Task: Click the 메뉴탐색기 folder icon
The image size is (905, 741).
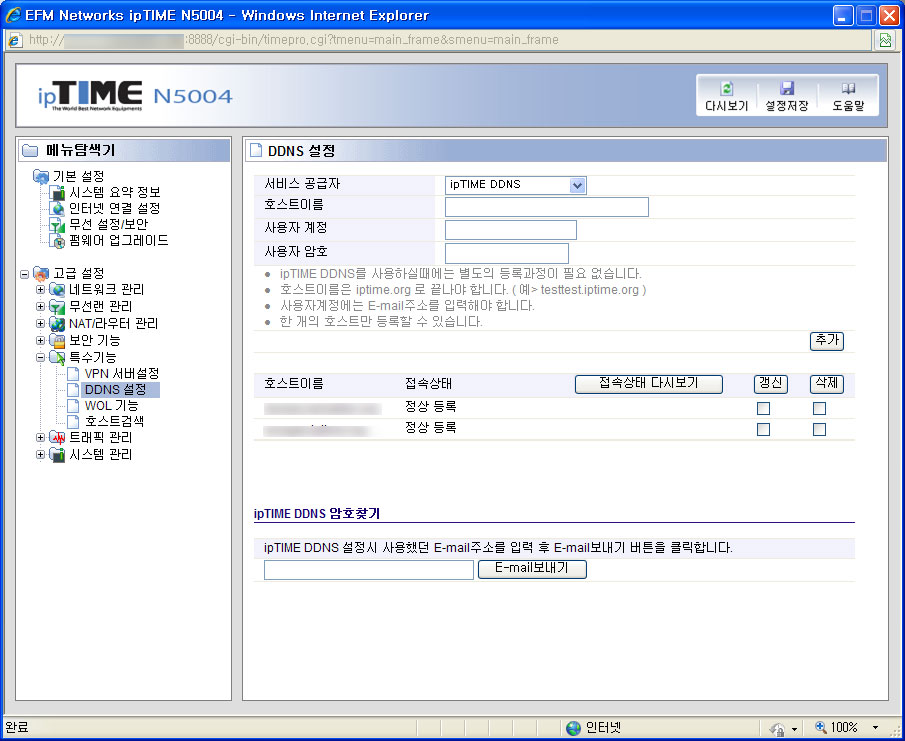Action: click(x=30, y=151)
